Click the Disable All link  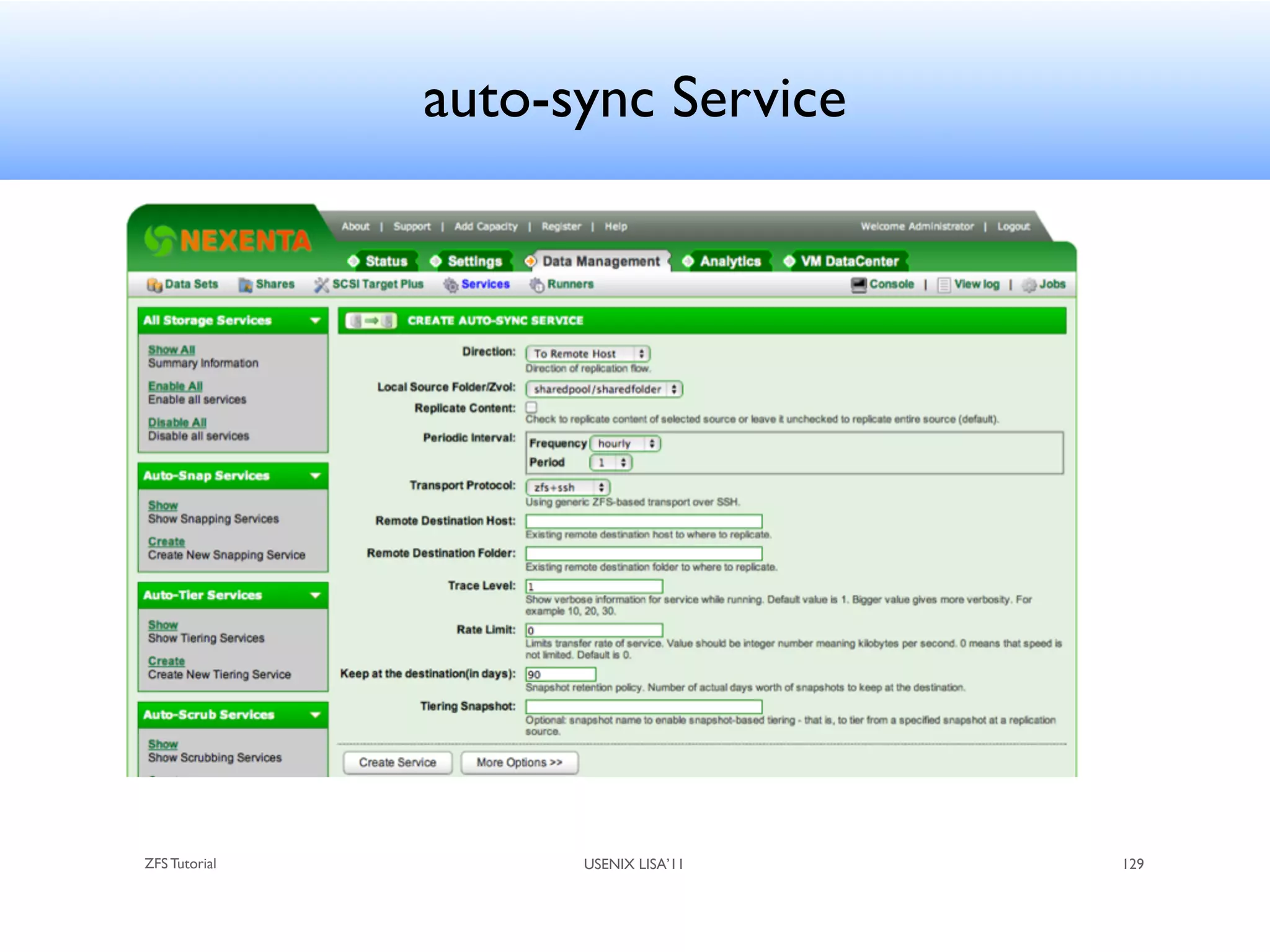177,423
